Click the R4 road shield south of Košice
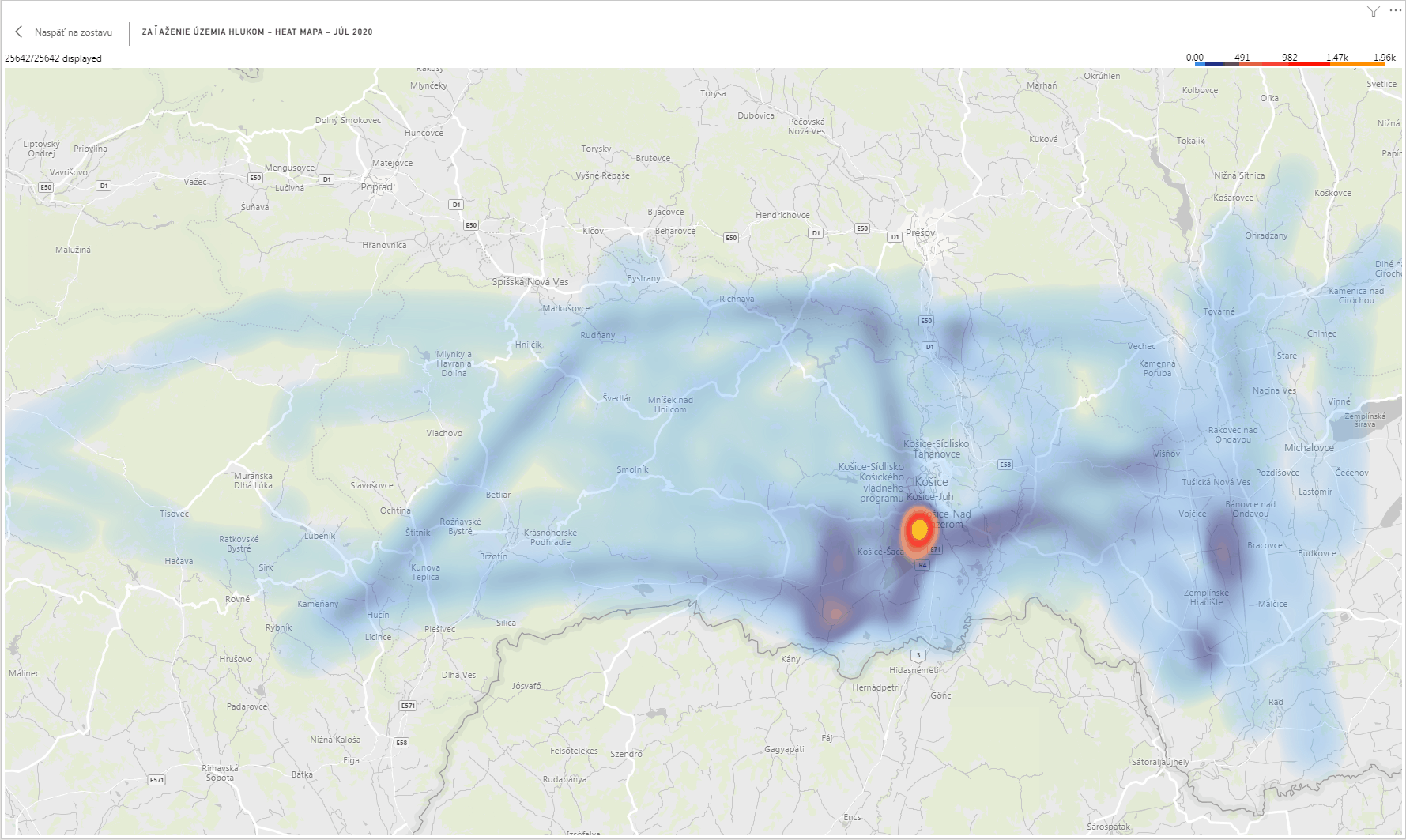This screenshot has width=1406, height=840. (x=922, y=565)
